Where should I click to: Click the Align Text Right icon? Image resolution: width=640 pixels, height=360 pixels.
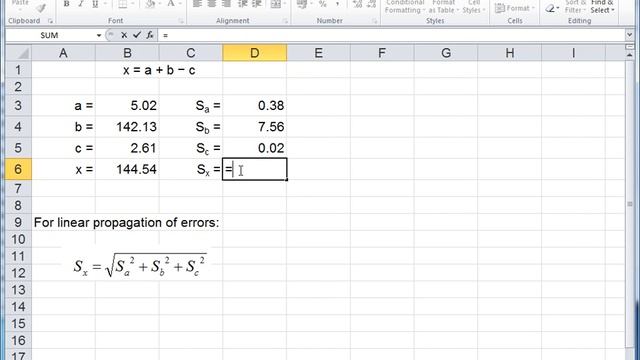point(226,4)
